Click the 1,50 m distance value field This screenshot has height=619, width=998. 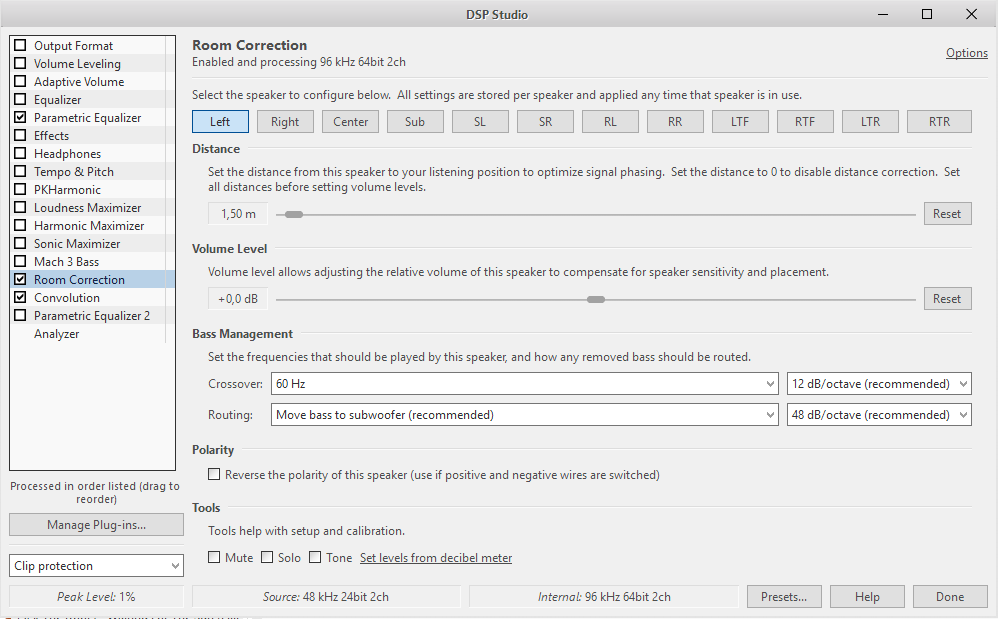click(238, 214)
